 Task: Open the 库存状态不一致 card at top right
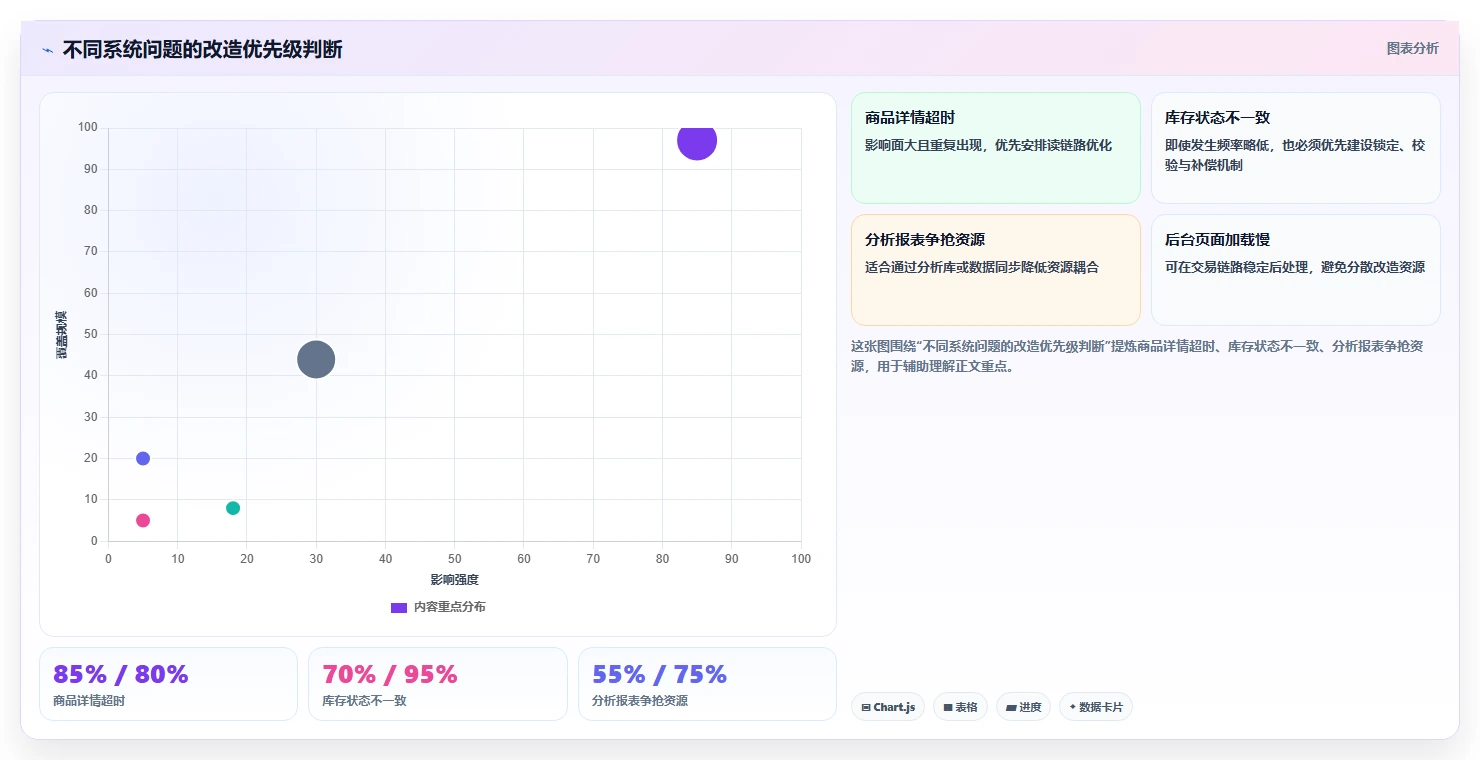coord(1296,148)
